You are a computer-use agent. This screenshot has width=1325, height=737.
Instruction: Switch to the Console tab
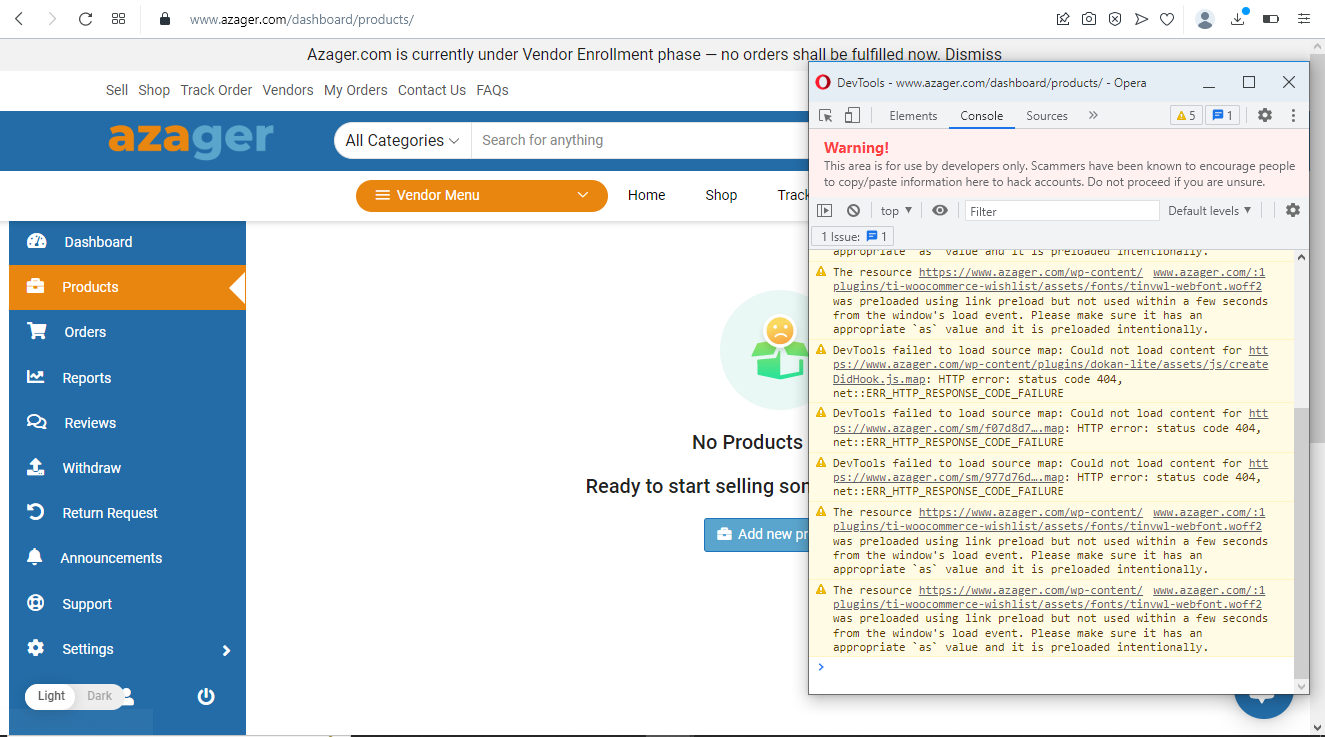coord(982,116)
